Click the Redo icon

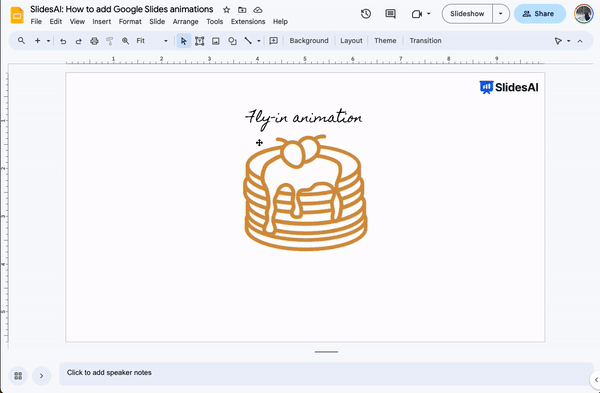[78, 41]
